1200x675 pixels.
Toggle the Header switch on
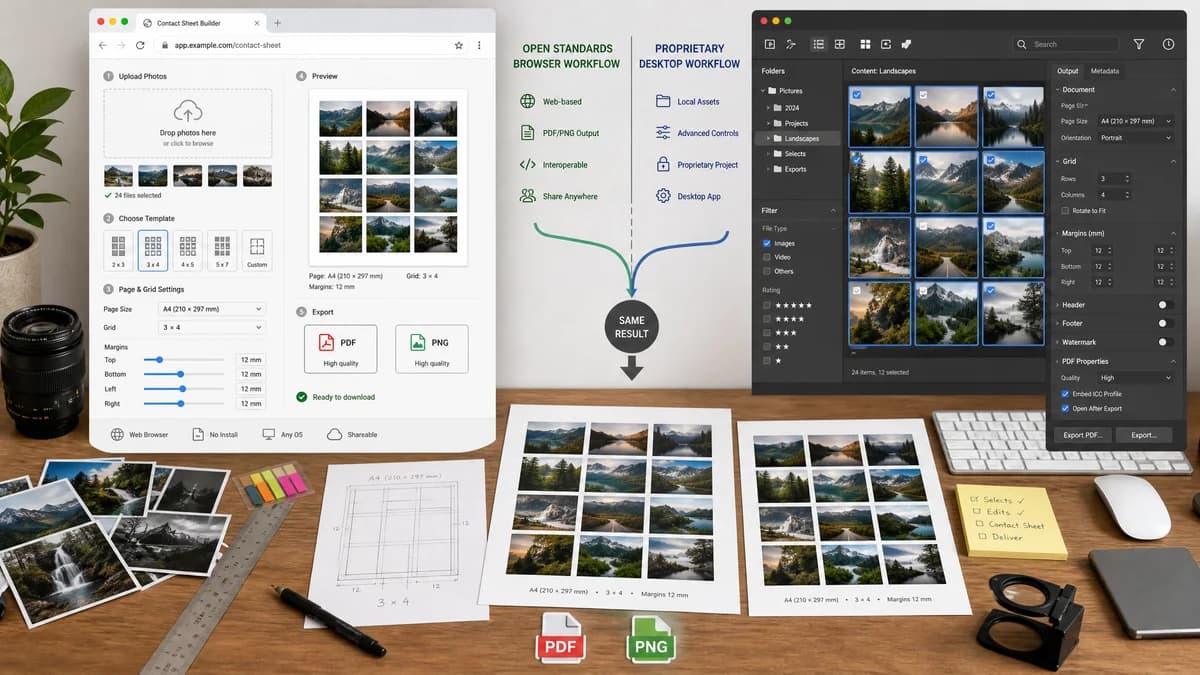click(1164, 305)
